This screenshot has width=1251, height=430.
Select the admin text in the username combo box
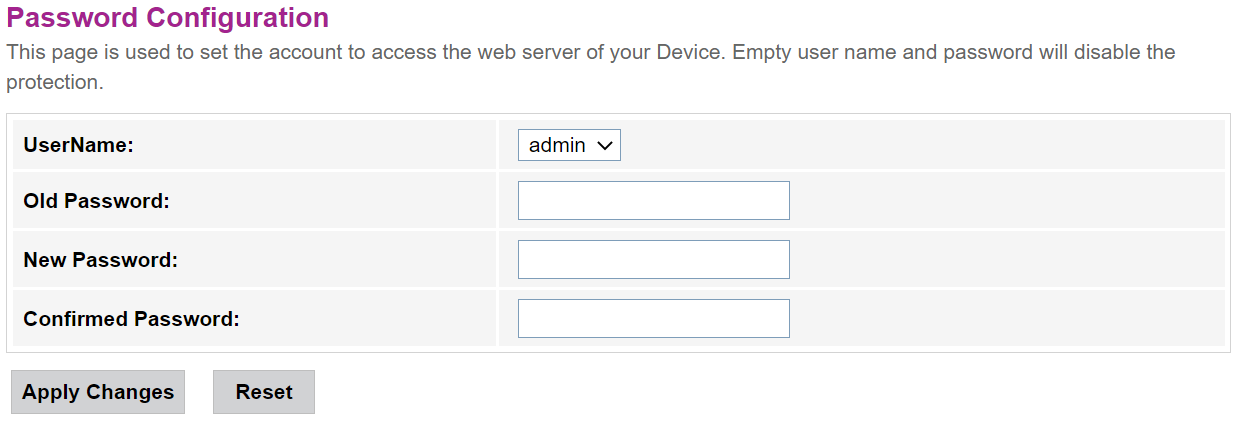[557, 146]
